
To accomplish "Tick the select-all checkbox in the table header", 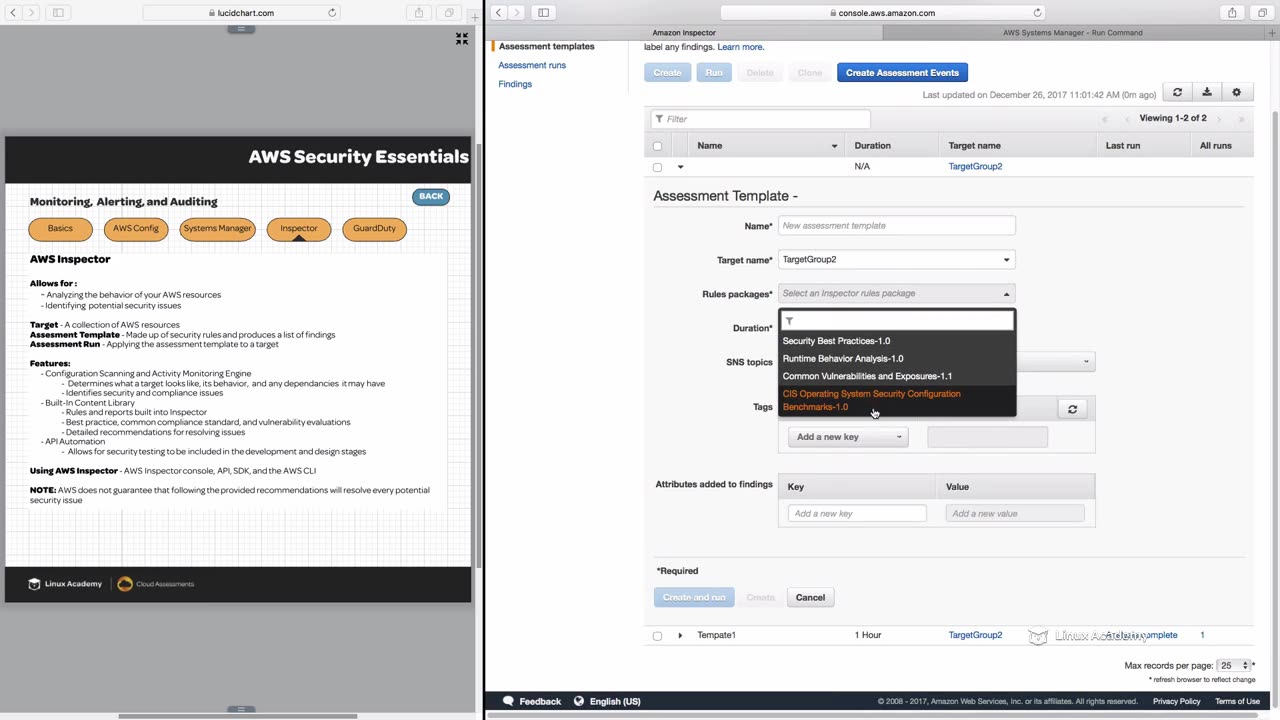I will pos(657,146).
